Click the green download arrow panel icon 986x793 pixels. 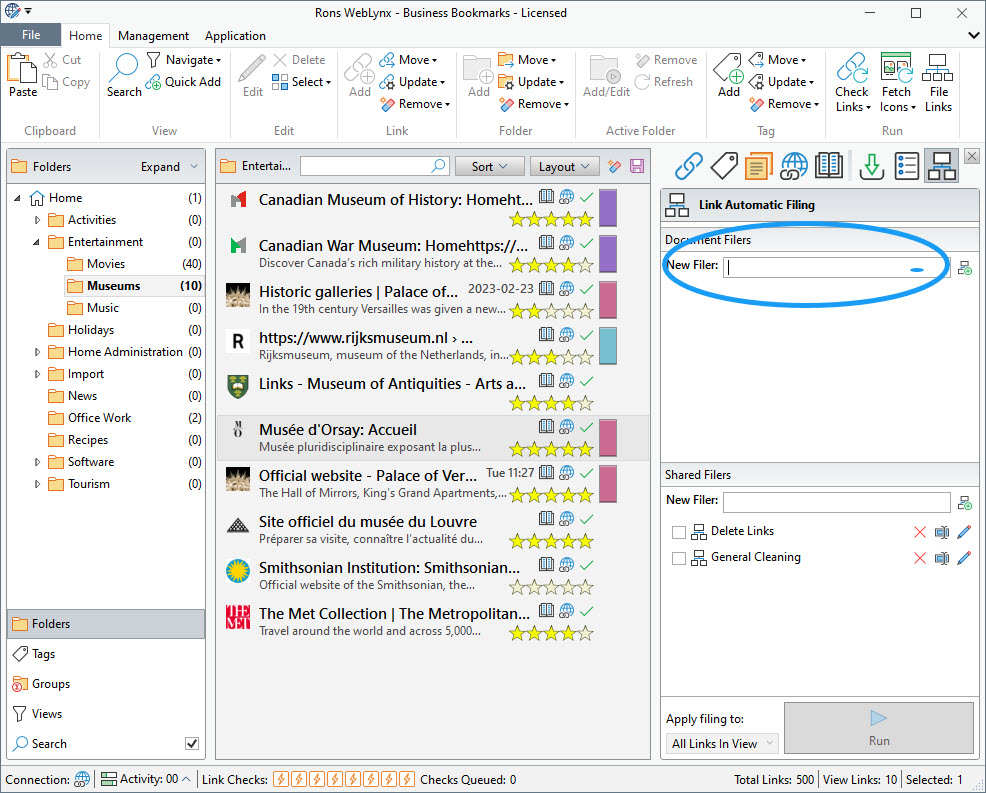pyautogui.click(x=871, y=165)
